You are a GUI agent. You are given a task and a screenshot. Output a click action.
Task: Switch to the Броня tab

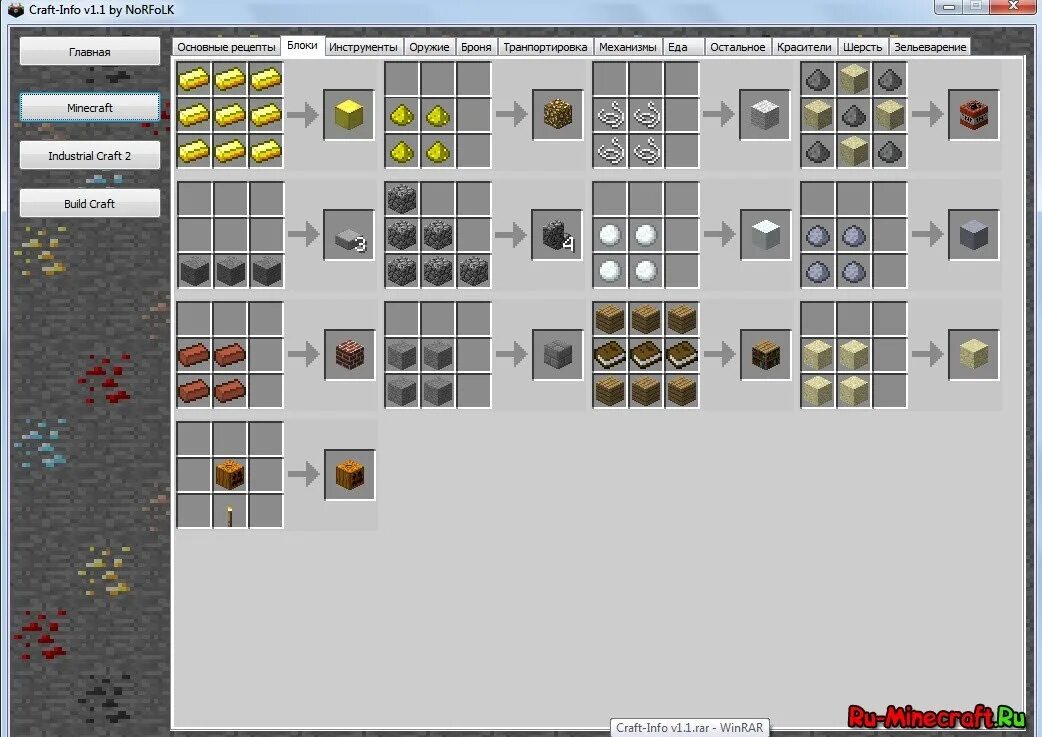(476, 47)
